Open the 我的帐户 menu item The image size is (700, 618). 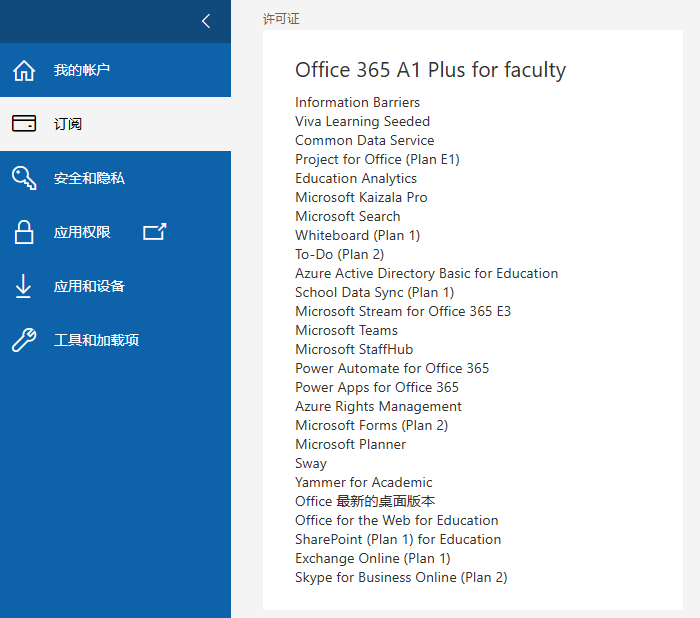115,70
